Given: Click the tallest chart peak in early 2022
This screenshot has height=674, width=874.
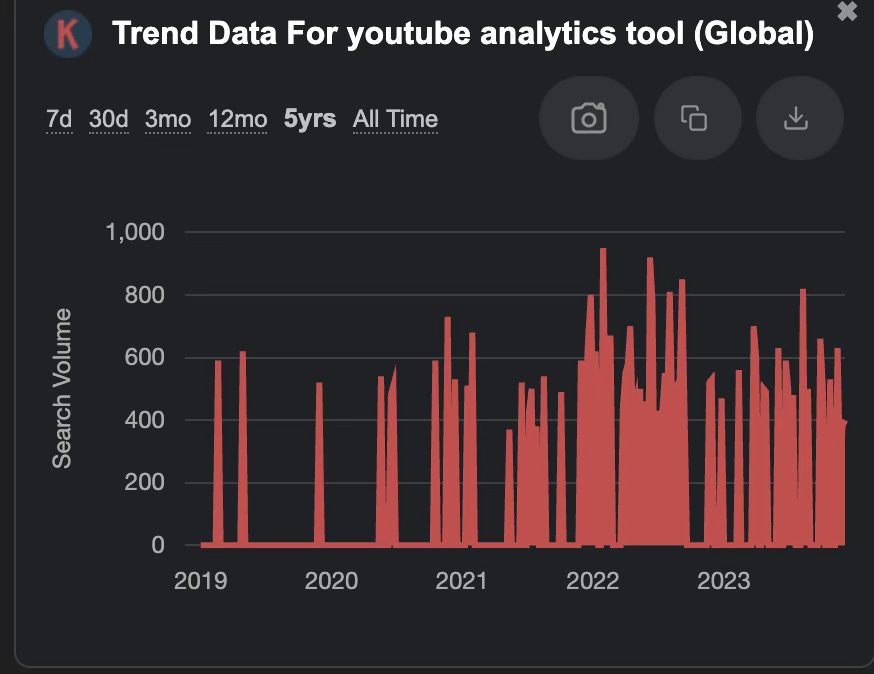Looking at the screenshot, I should coord(603,251).
